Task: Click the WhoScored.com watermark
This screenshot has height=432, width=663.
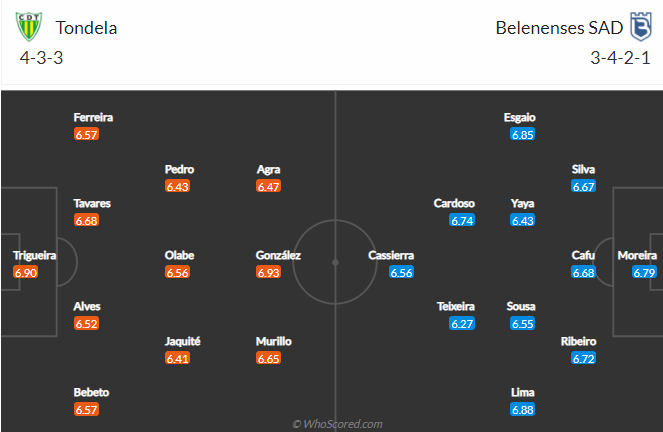Action: 337,424
